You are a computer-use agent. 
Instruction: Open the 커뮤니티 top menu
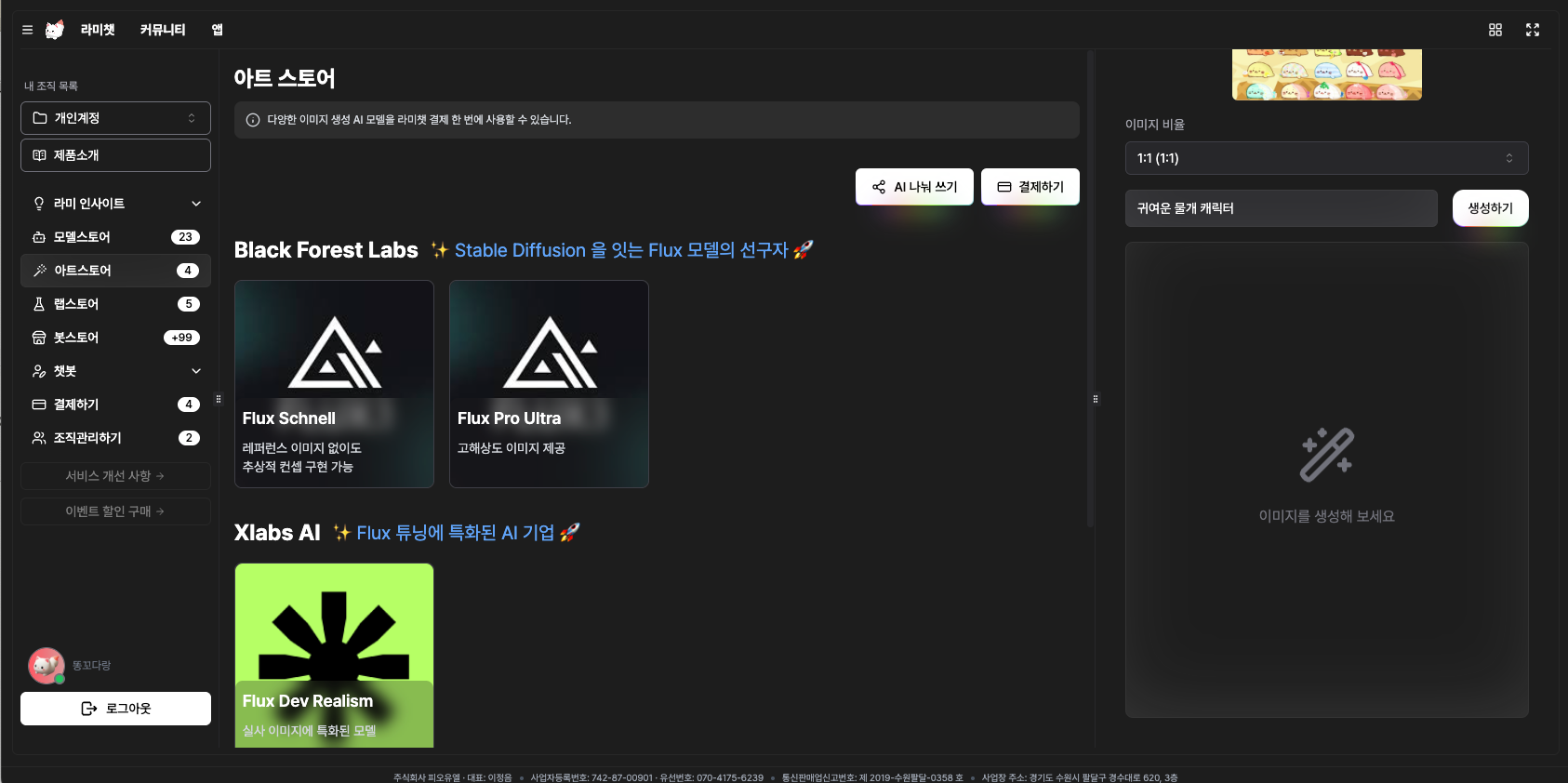(x=163, y=30)
